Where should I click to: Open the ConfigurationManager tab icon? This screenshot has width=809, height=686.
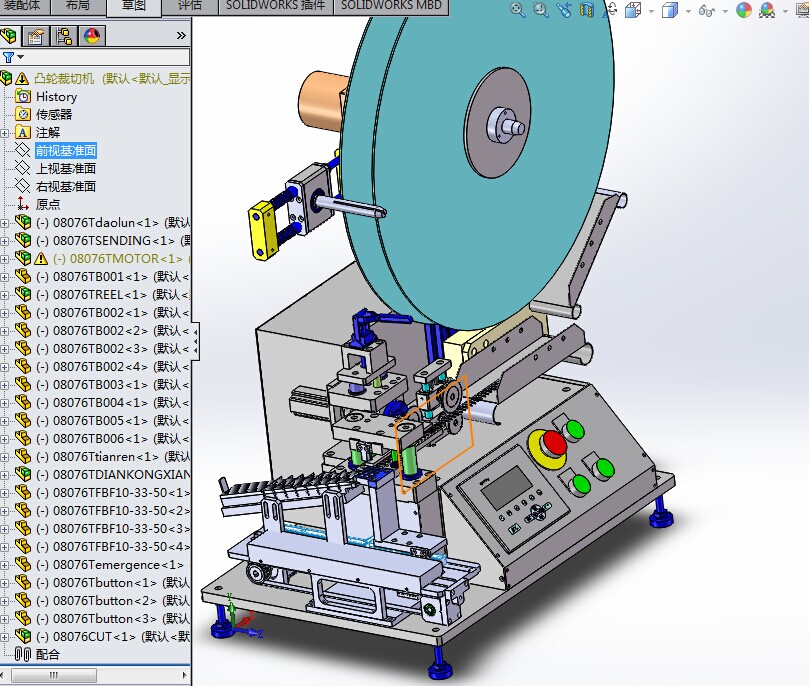tap(64, 36)
